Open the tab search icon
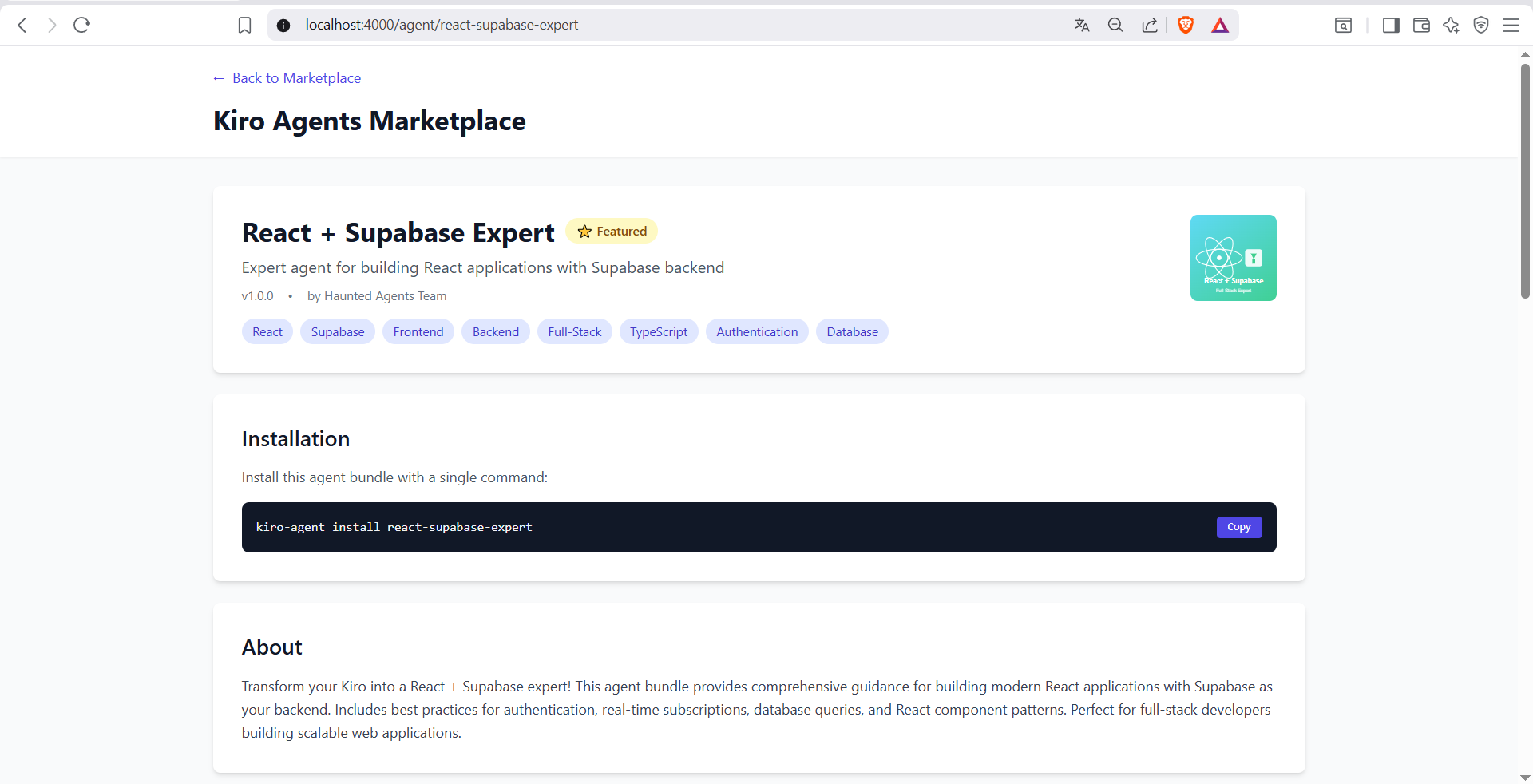Image resolution: width=1533 pixels, height=784 pixels. coord(1344,26)
